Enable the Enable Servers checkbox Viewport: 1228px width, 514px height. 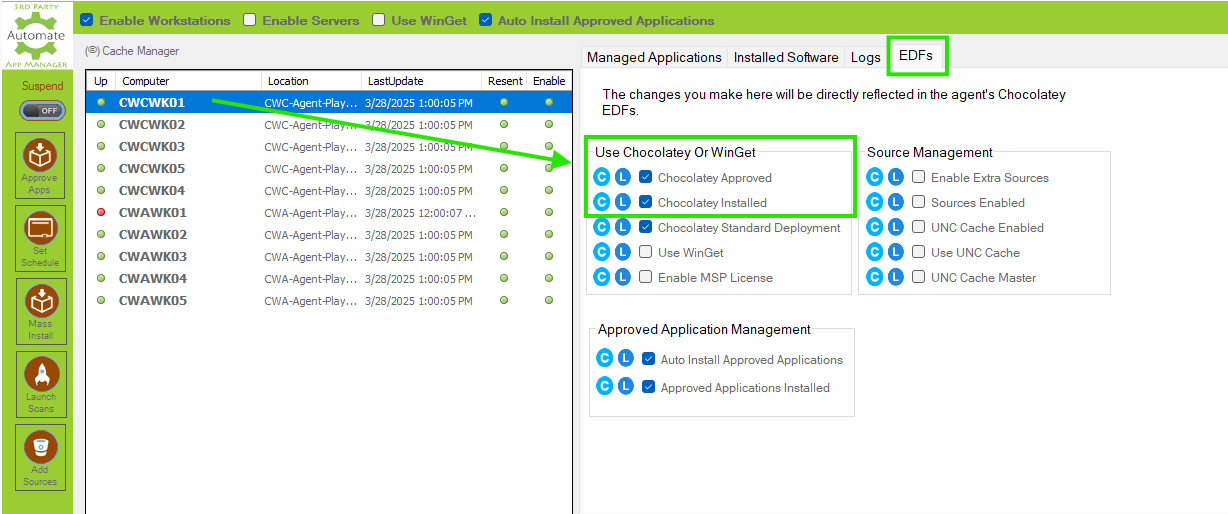click(250, 20)
